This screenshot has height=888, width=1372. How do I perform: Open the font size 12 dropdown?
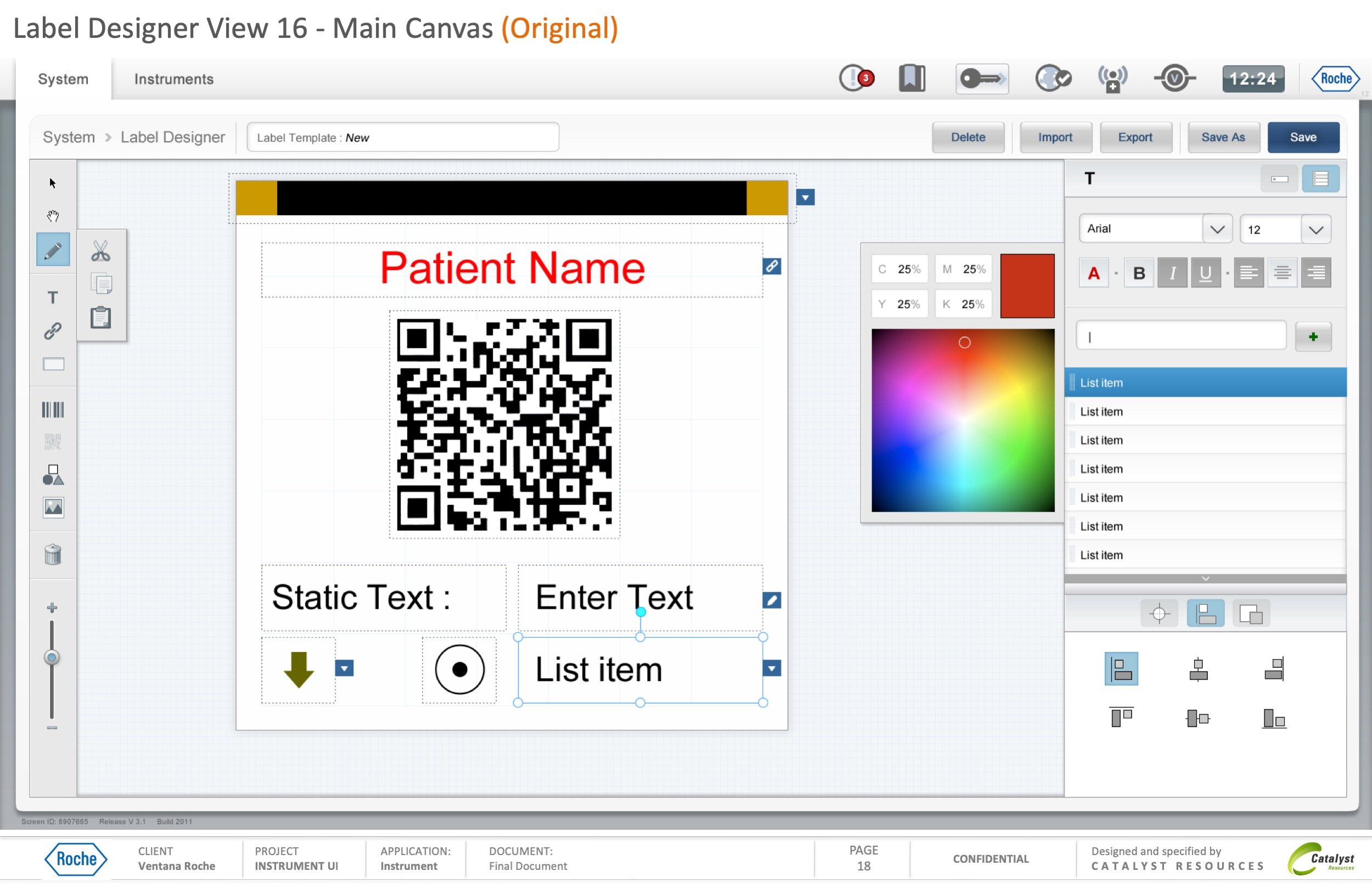(x=1316, y=229)
